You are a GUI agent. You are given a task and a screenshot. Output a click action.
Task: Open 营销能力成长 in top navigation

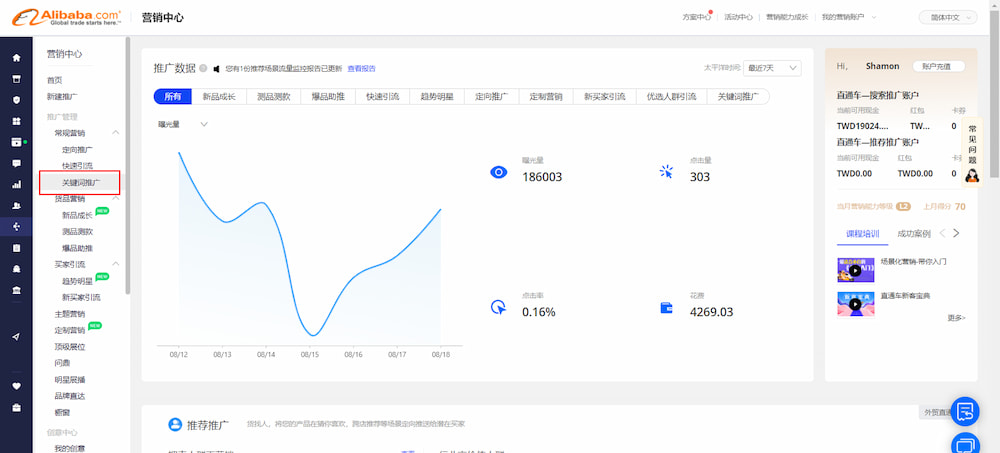tap(786, 17)
